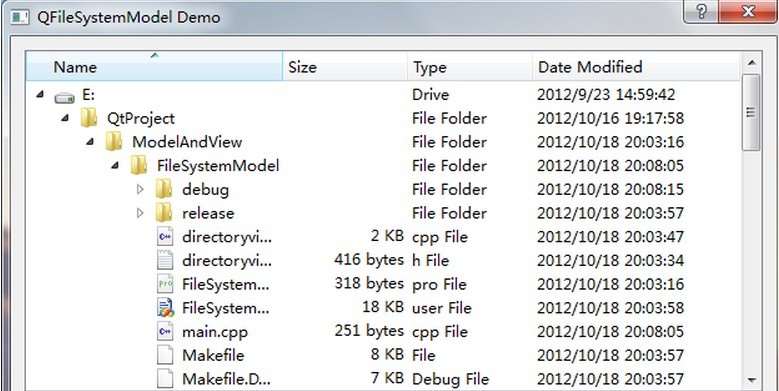The image size is (779, 391).
Task: Expand the release folder arrow
Action: 140,213
